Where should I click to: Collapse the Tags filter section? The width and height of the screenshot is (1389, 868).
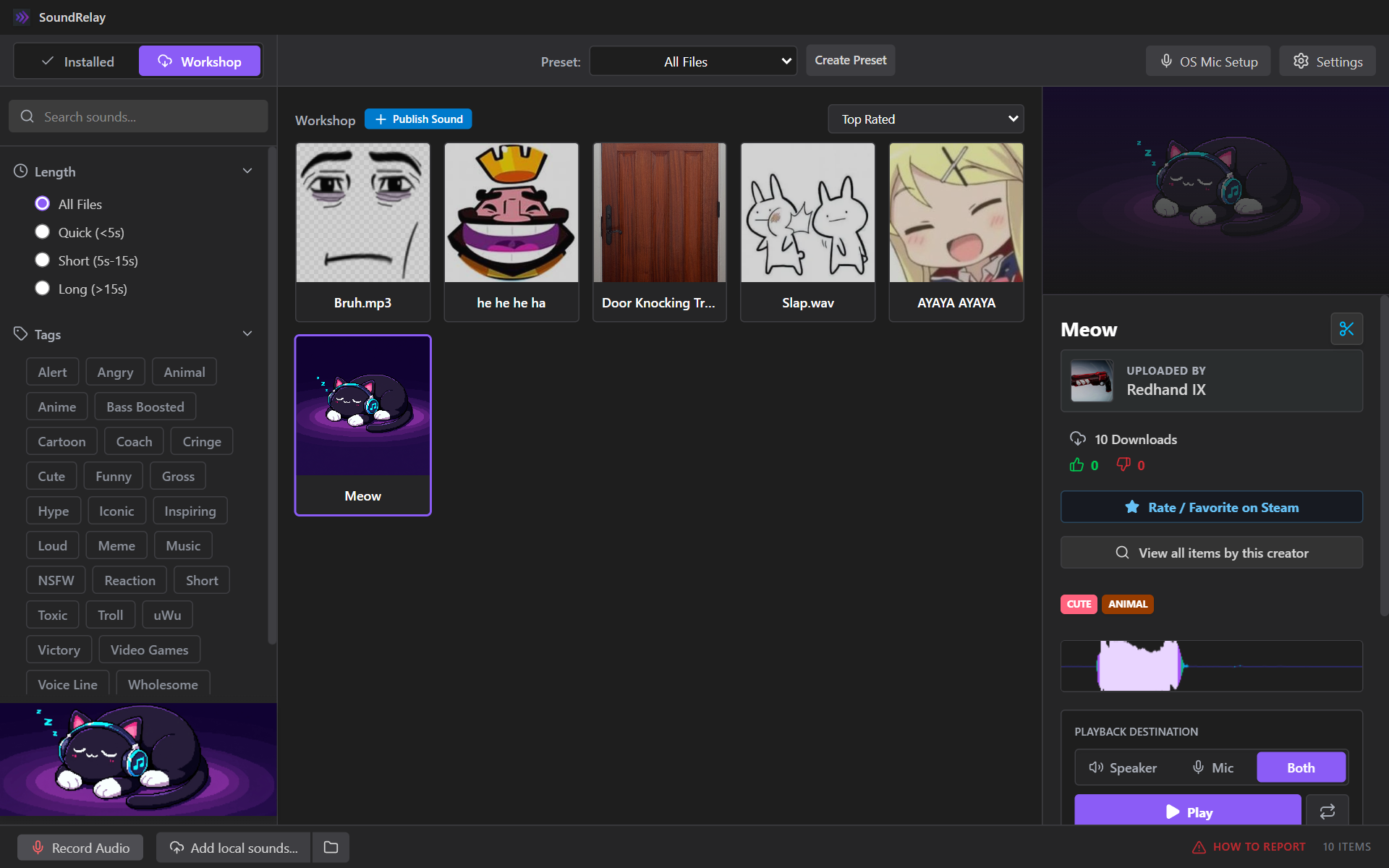(x=247, y=333)
